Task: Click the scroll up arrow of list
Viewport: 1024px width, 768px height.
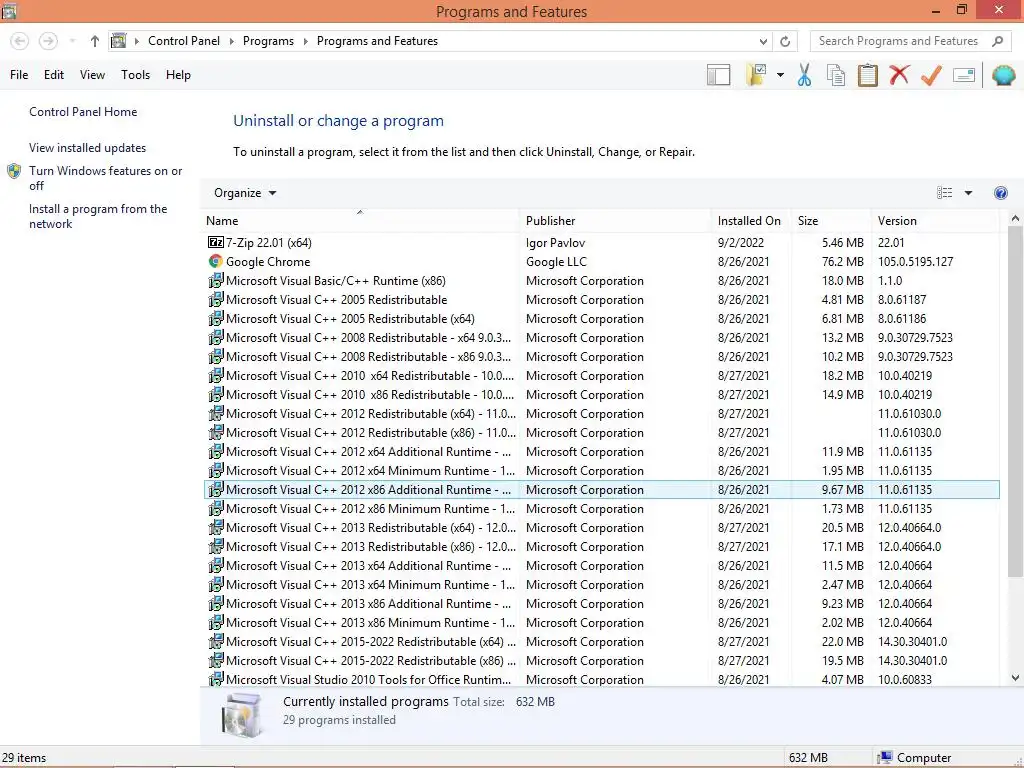Action: [1015, 219]
